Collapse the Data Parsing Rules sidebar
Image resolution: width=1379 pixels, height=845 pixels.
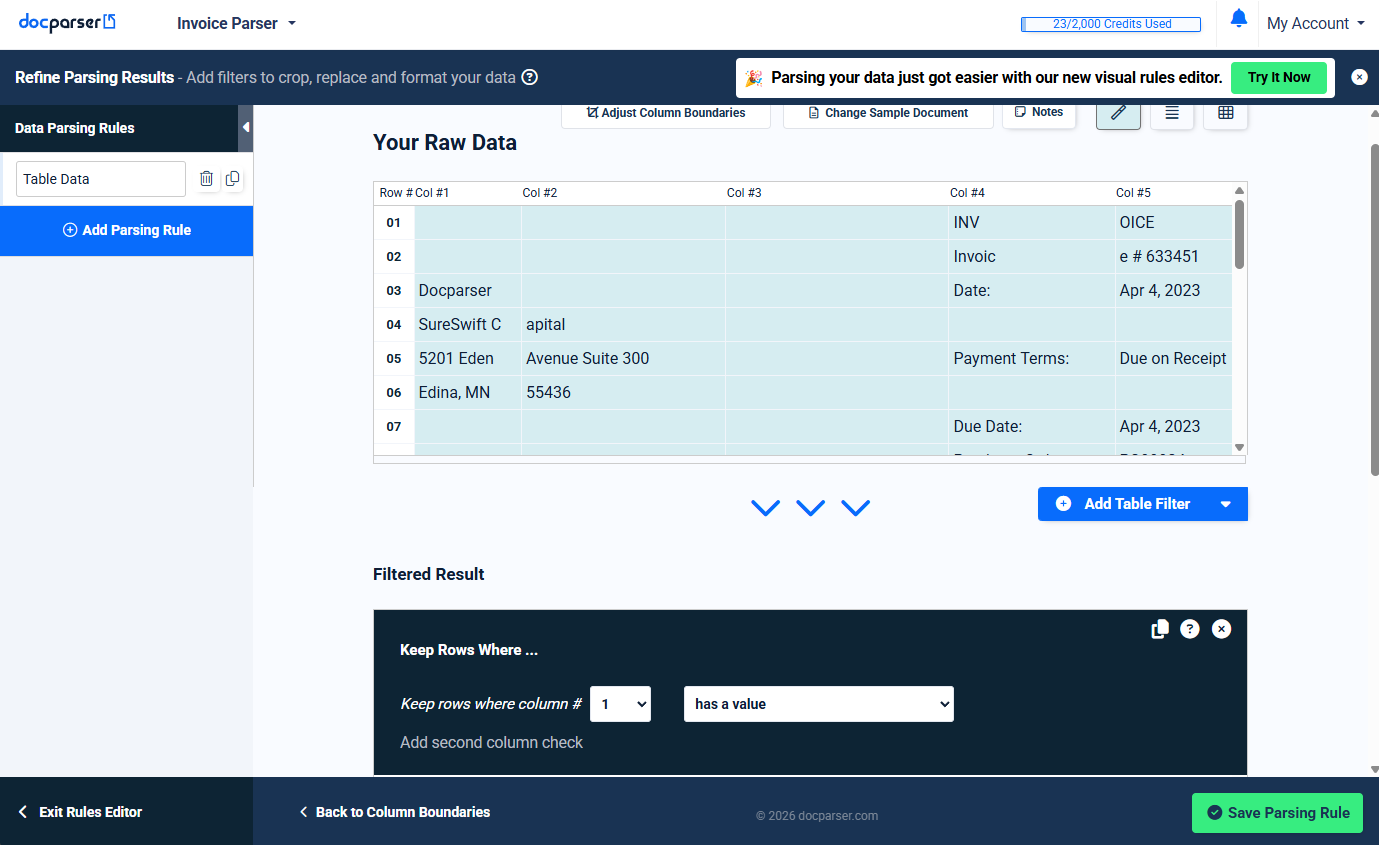pyautogui.click(x=246, y=128)
